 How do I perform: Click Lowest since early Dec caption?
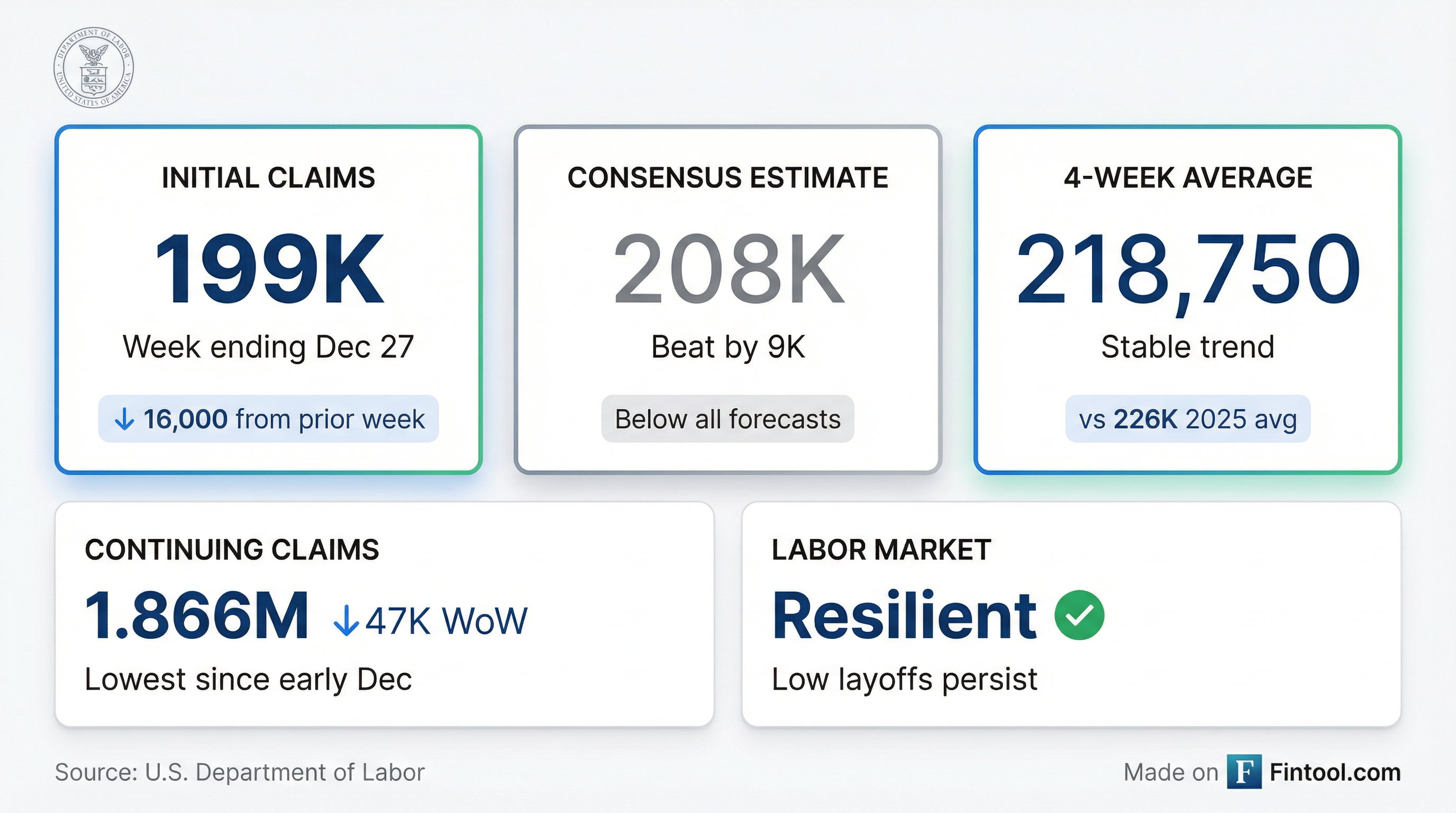[248, 679]
